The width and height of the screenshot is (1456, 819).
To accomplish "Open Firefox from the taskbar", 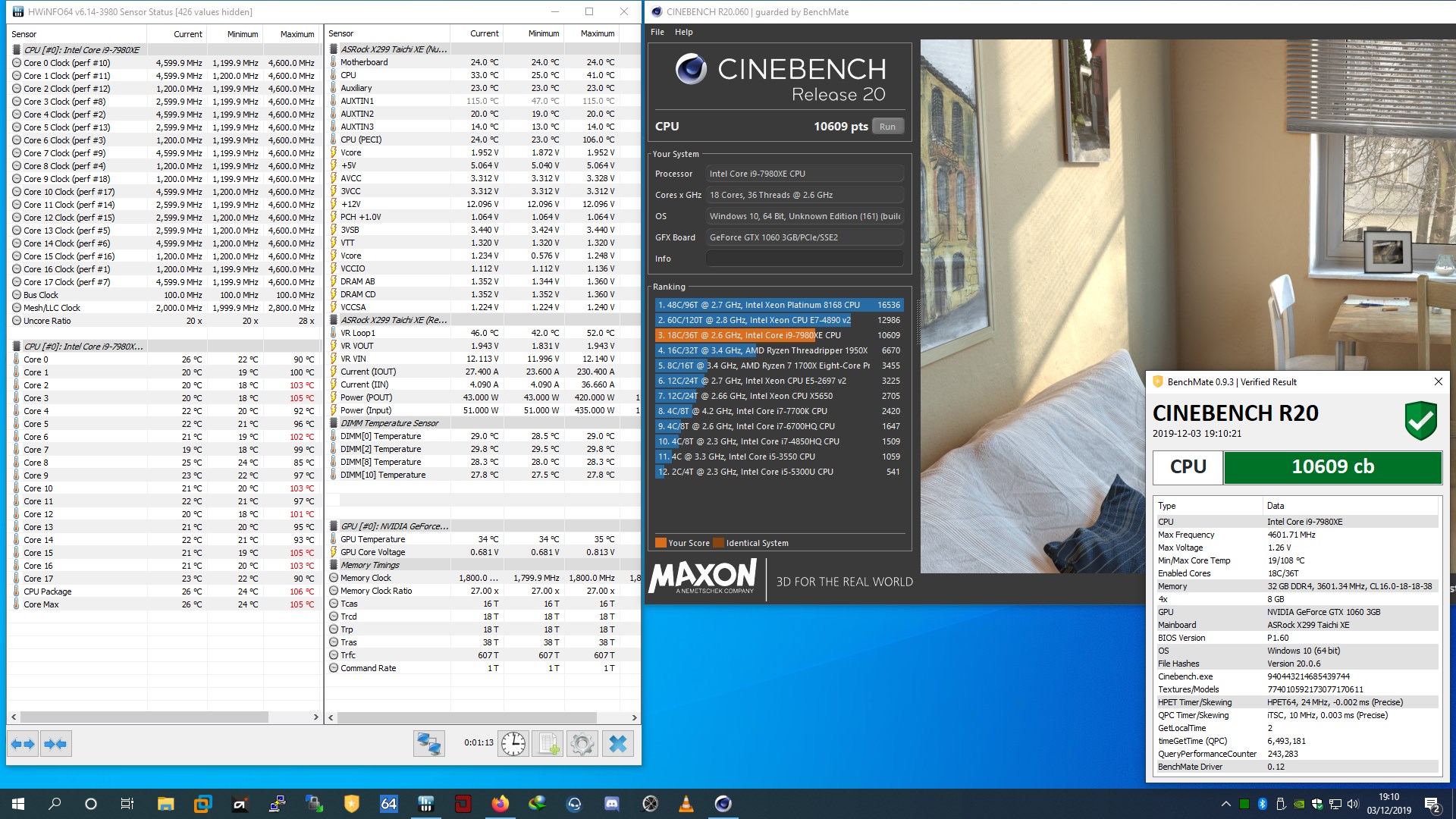I will (500, 804).
